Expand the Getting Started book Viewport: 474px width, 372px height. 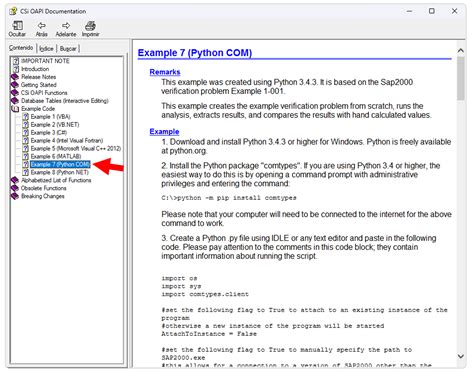(39, 85)
